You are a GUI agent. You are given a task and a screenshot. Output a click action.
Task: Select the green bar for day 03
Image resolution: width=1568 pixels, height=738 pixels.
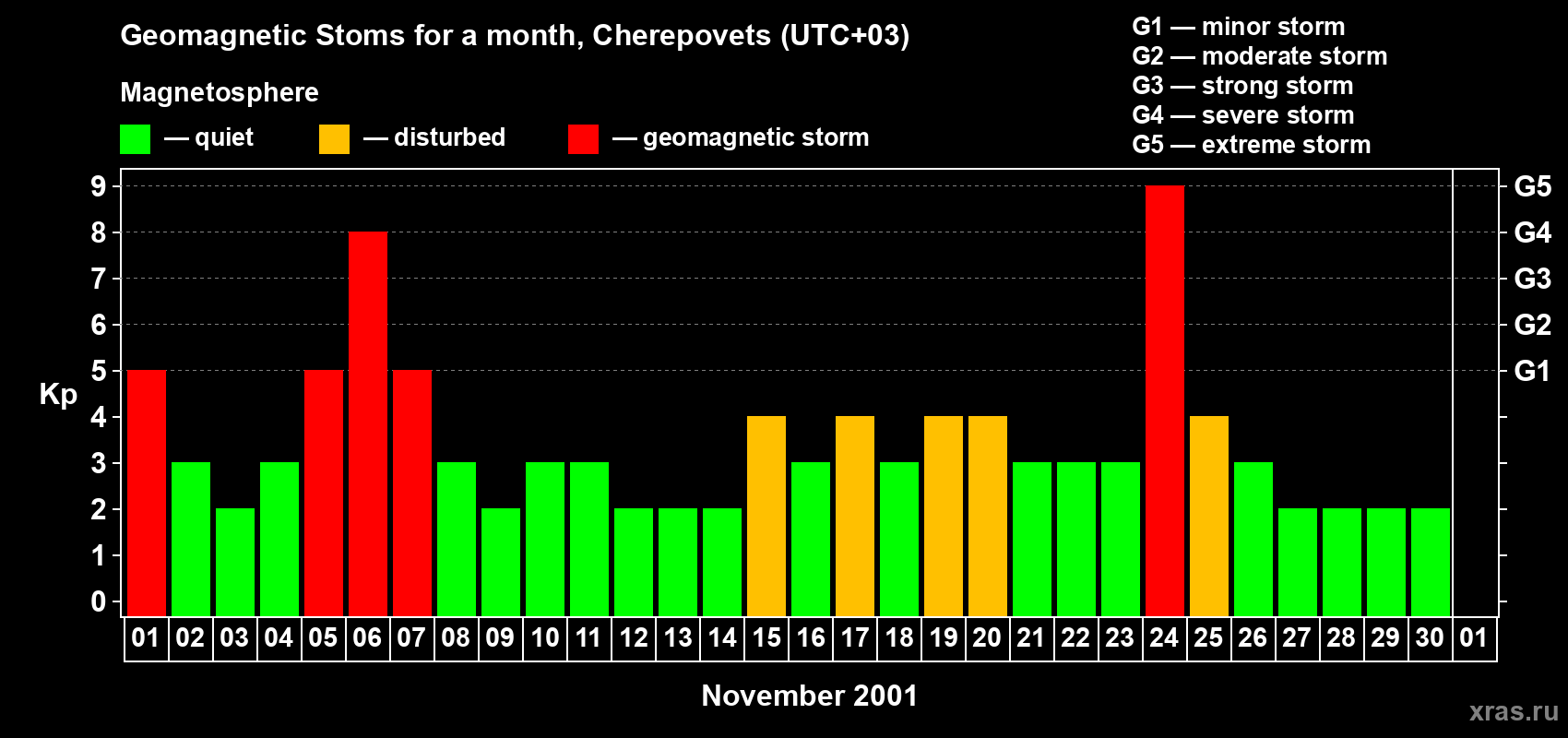pyautogui.click(x=235, y=563)
